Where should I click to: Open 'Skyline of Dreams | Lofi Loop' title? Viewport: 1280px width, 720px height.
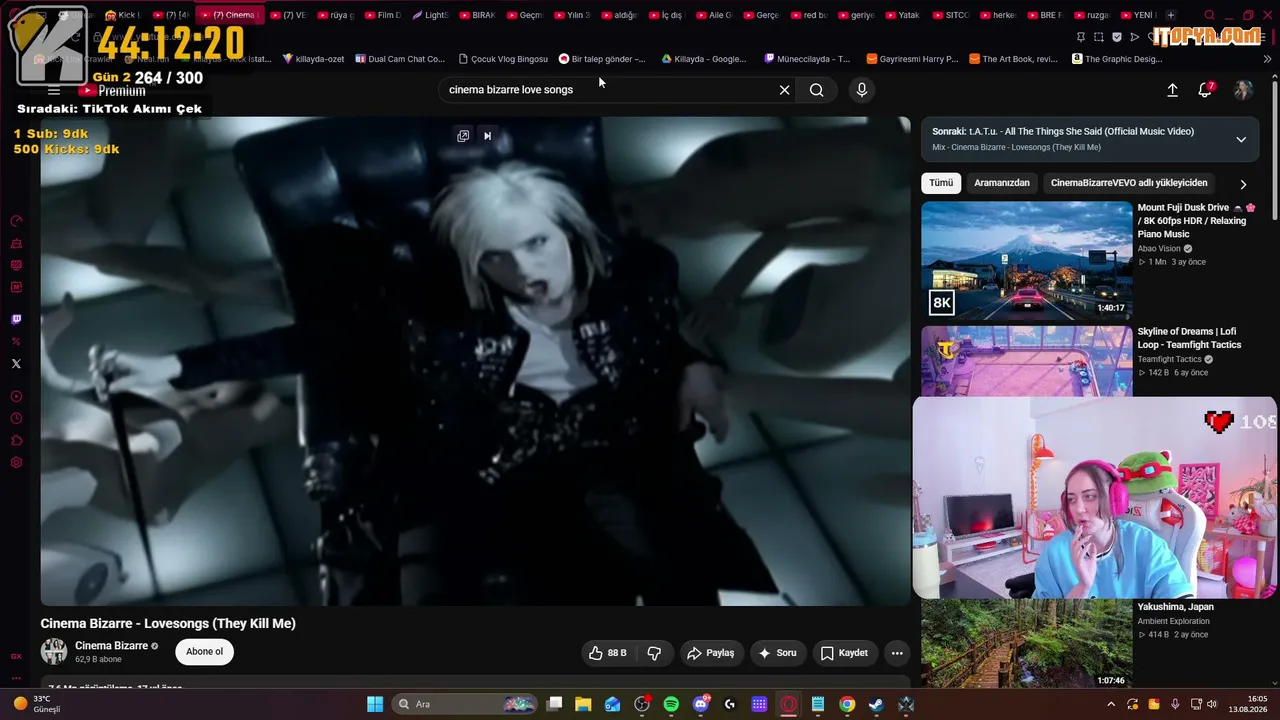[1189, 338]
